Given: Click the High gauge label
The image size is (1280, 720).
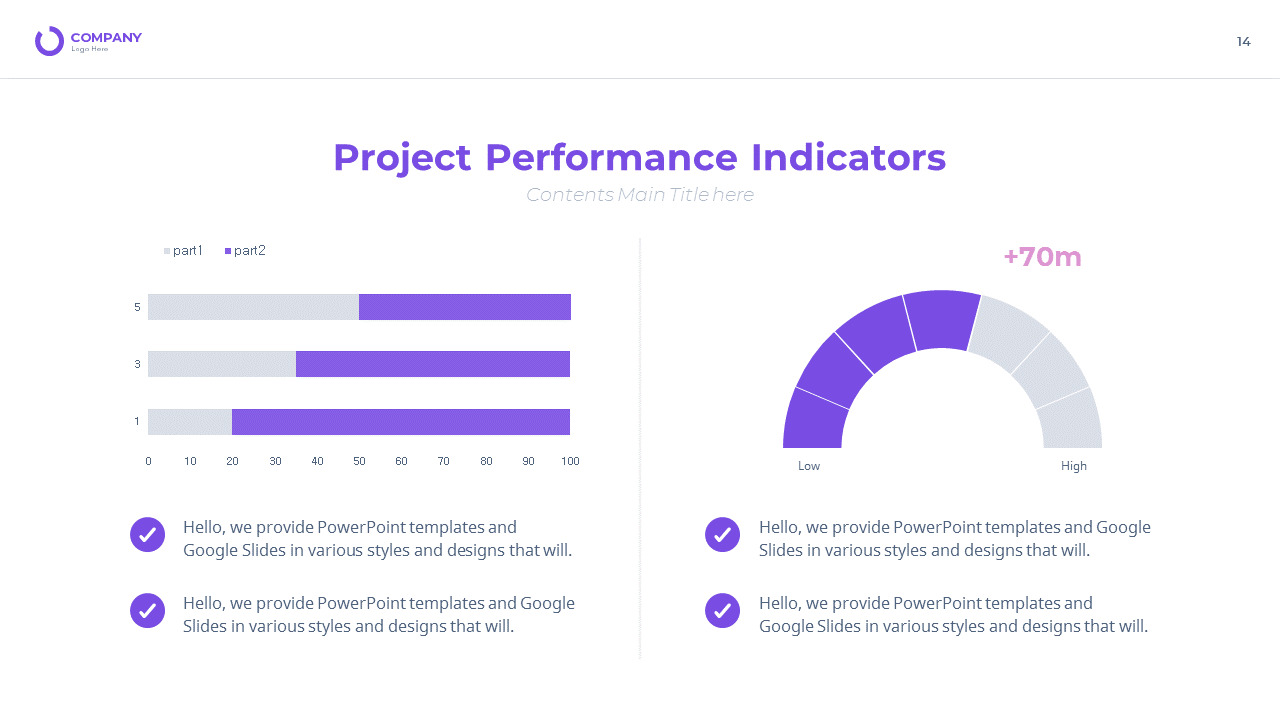Looking at the screenshot, I should [1073, 466].
